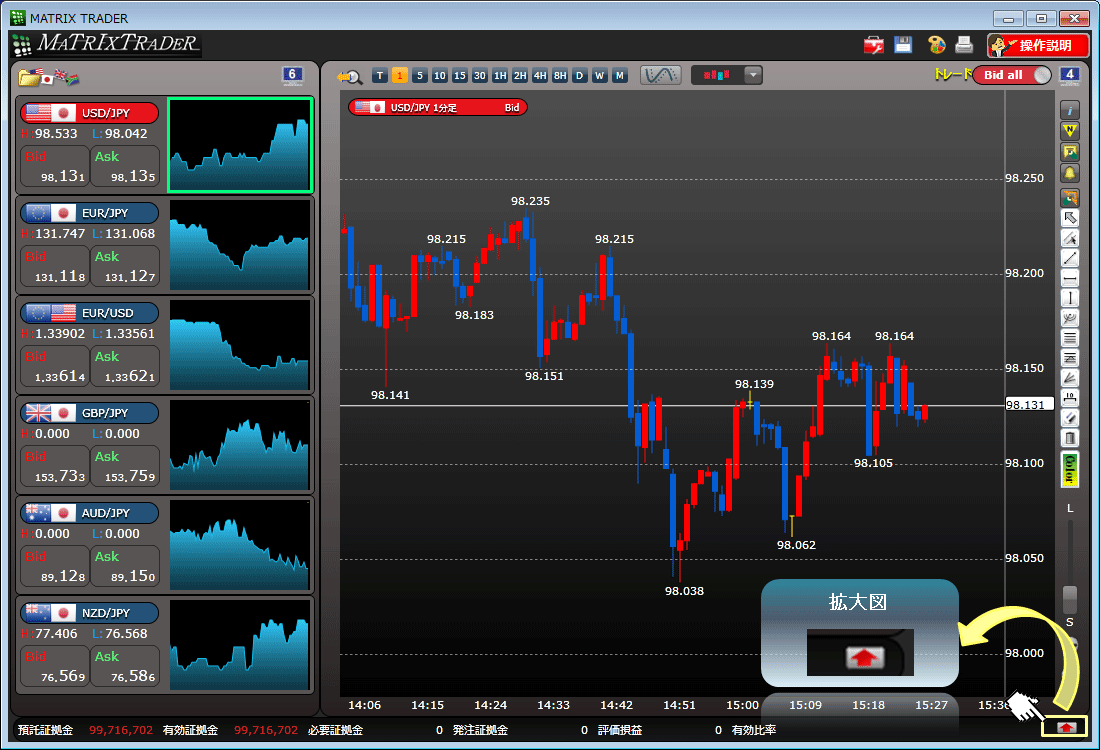
Task: Open the toolbox settings icon
Action: click(x=873, y=46)
